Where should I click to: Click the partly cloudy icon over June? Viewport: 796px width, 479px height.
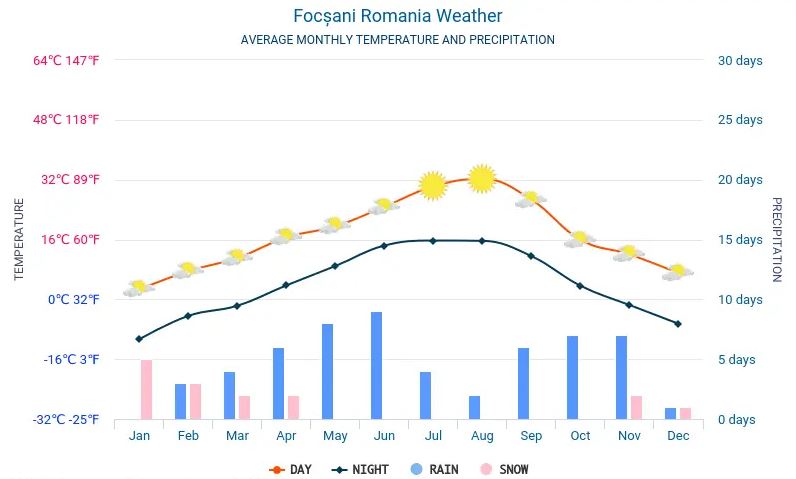[384, 207]
